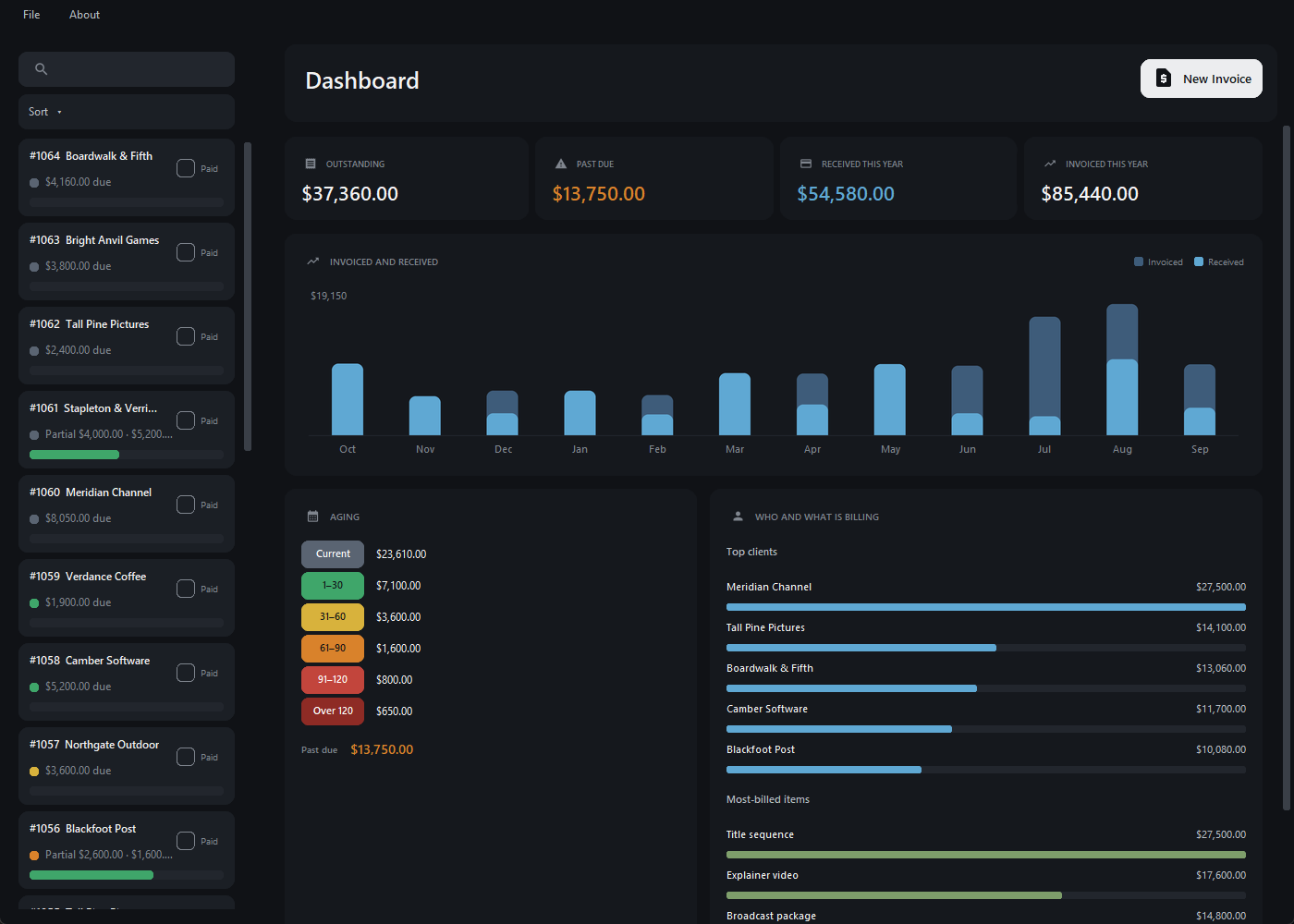The image size is (1294, 924).
Task: Click the Past Due warning triangle icon
Action: (560, 164)
